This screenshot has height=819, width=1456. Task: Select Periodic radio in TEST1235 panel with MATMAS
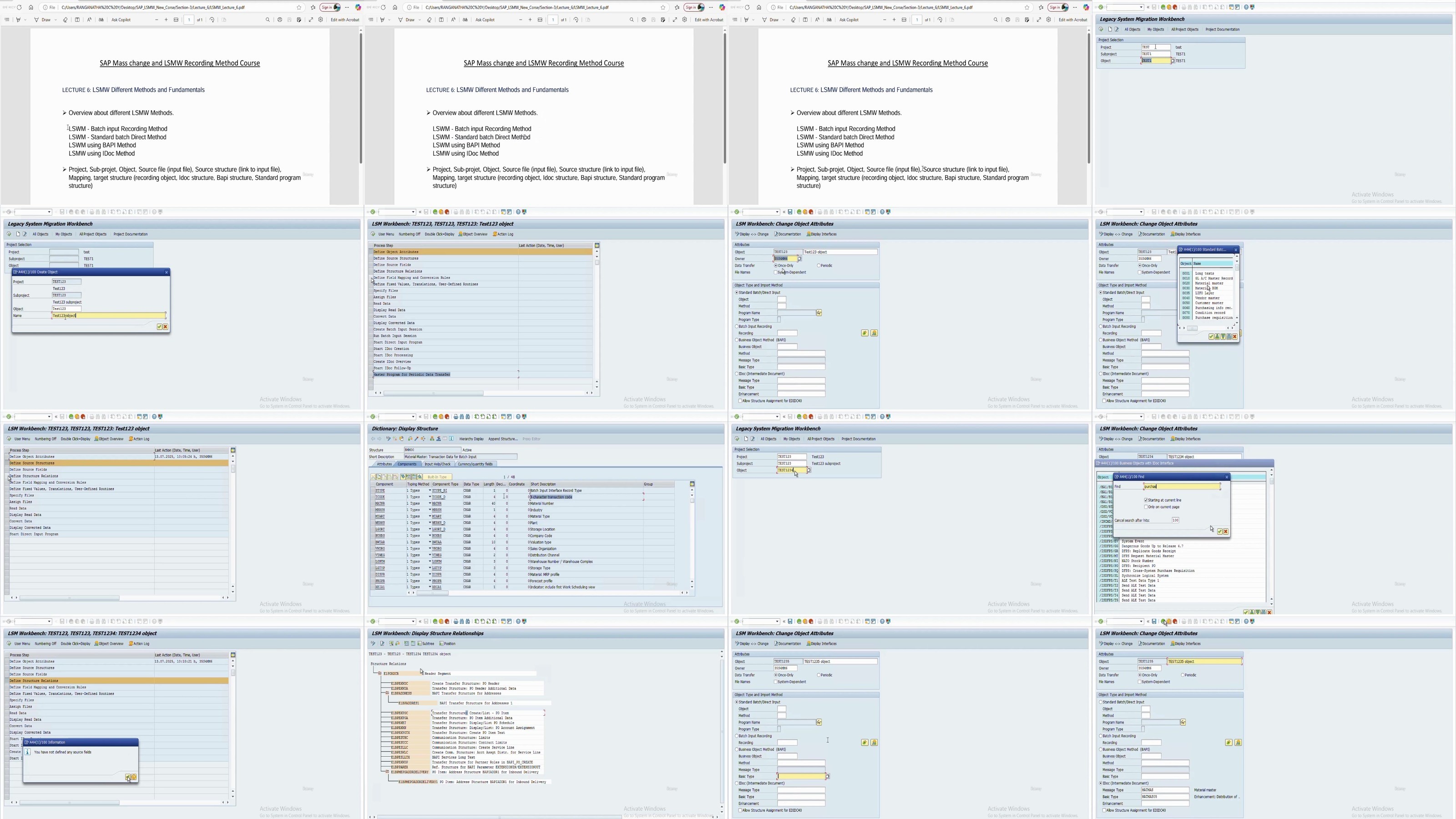click(1183, 675)
